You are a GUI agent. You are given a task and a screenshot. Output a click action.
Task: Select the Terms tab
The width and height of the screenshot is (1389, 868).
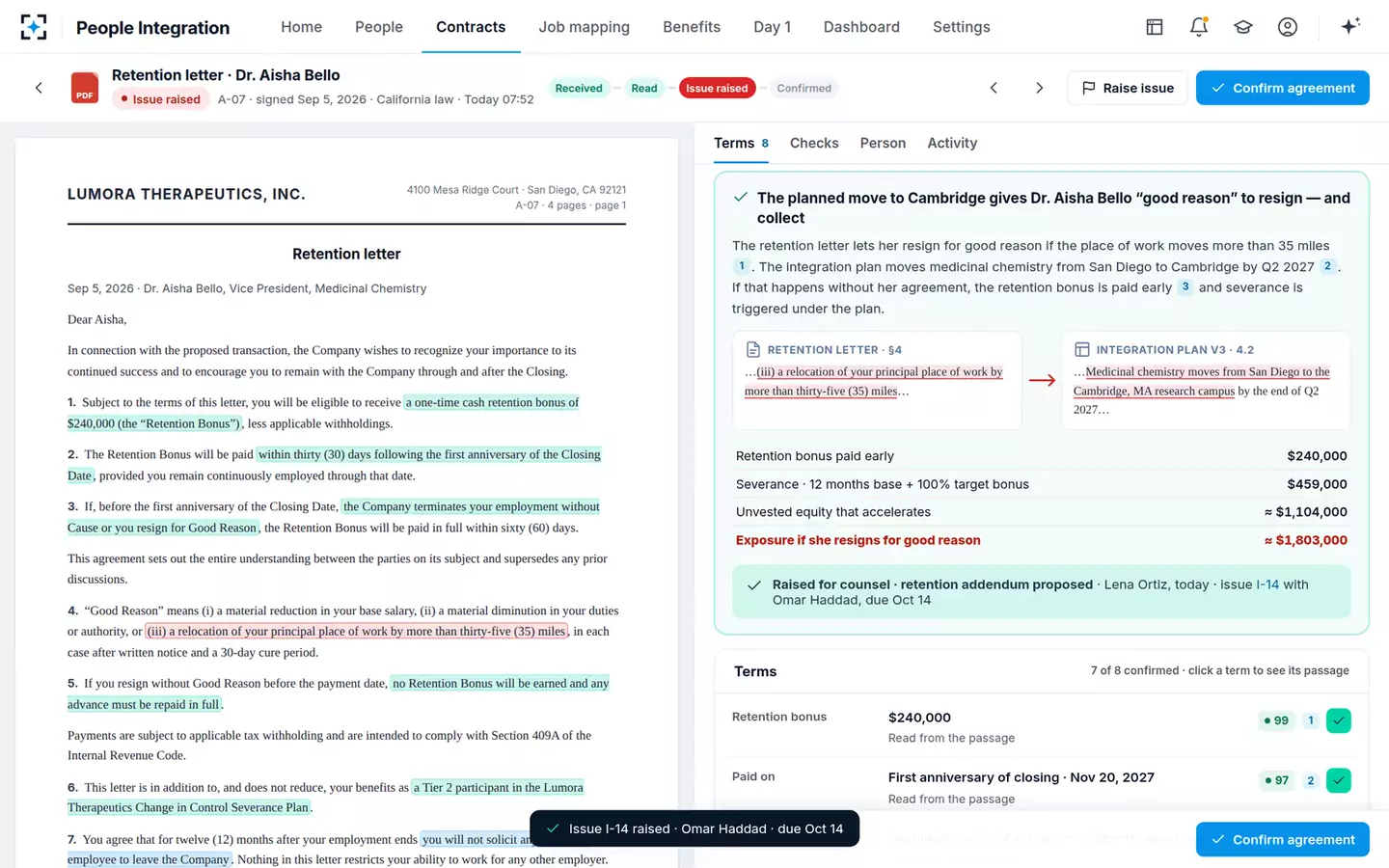(x=741, y=143)
